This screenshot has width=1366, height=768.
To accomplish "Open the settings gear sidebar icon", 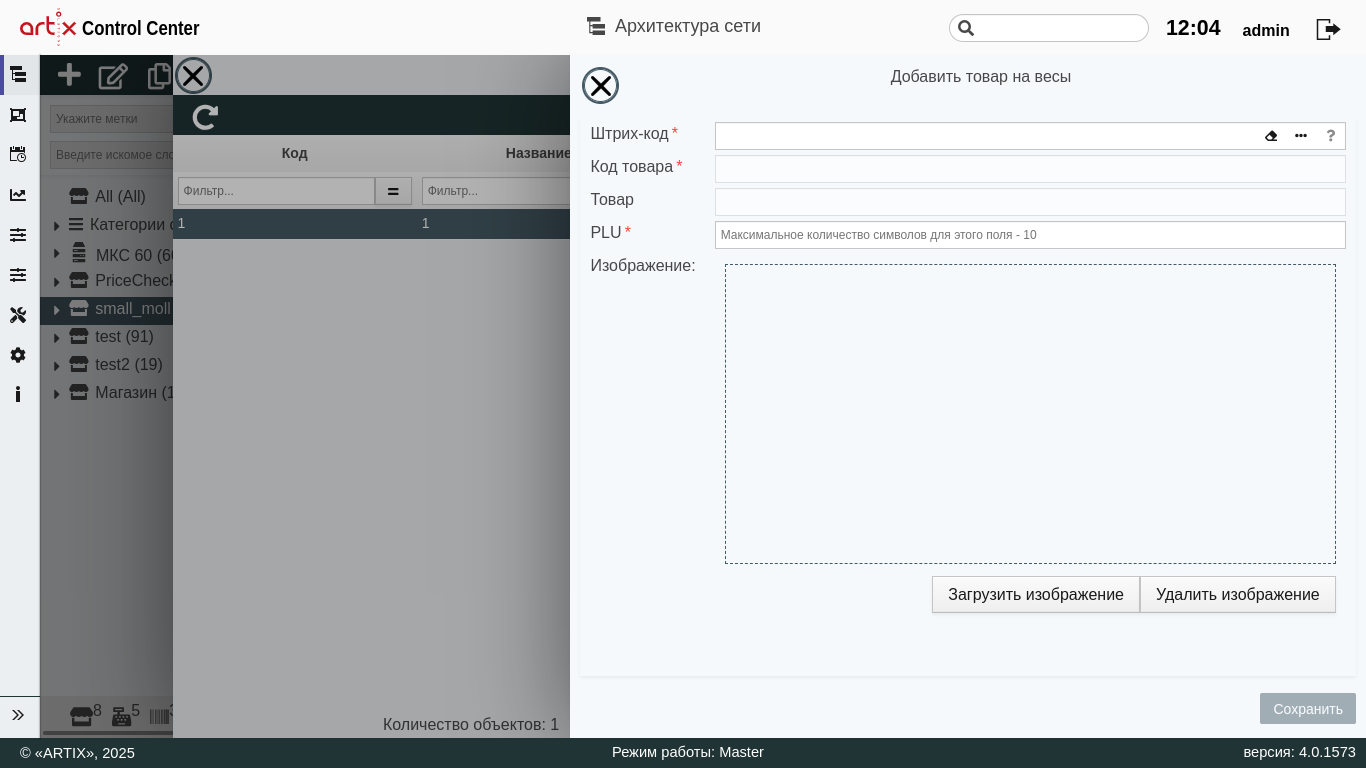I will pos(18,355).
